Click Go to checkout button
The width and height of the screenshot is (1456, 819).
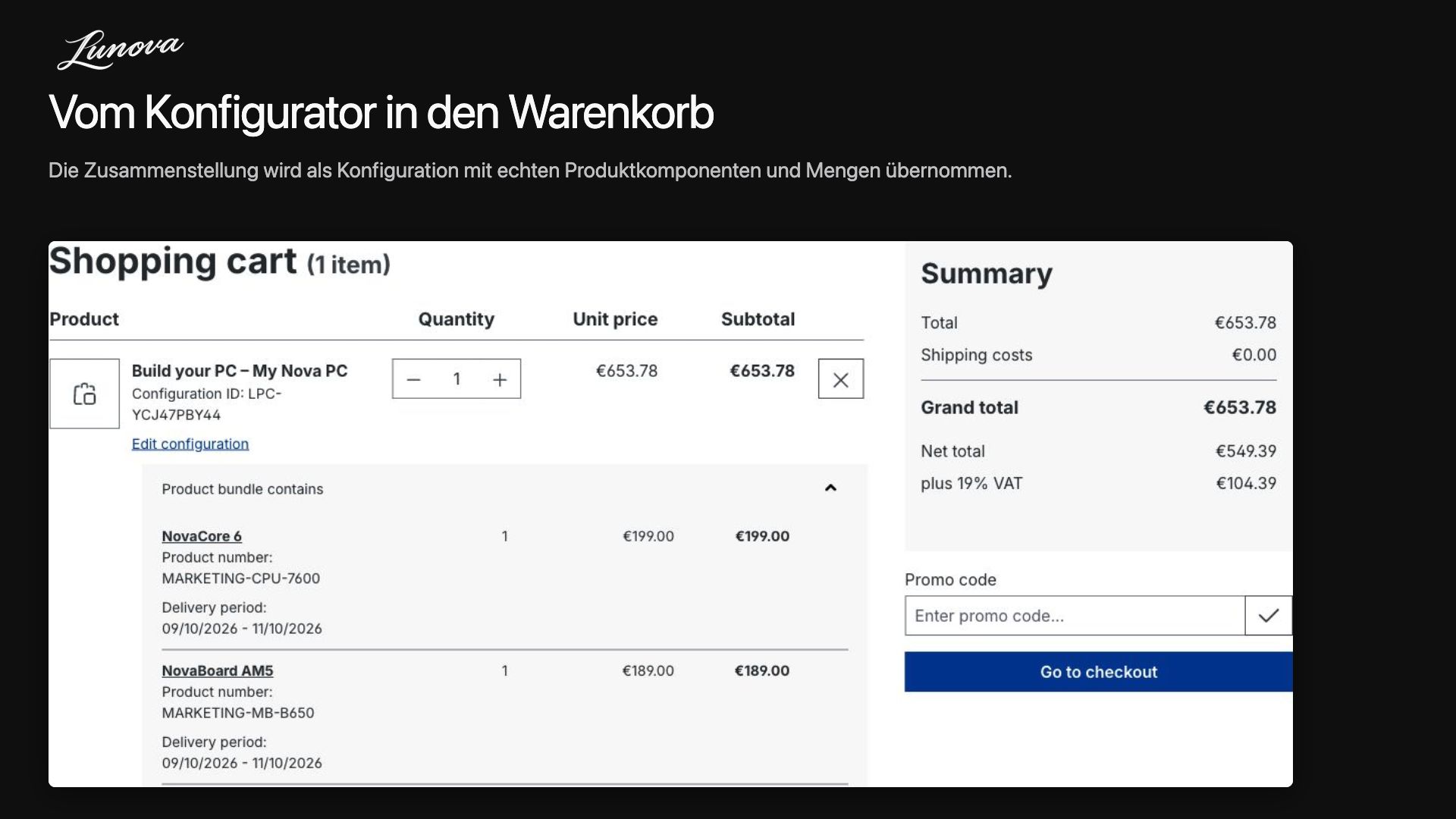coord(1098,672)
